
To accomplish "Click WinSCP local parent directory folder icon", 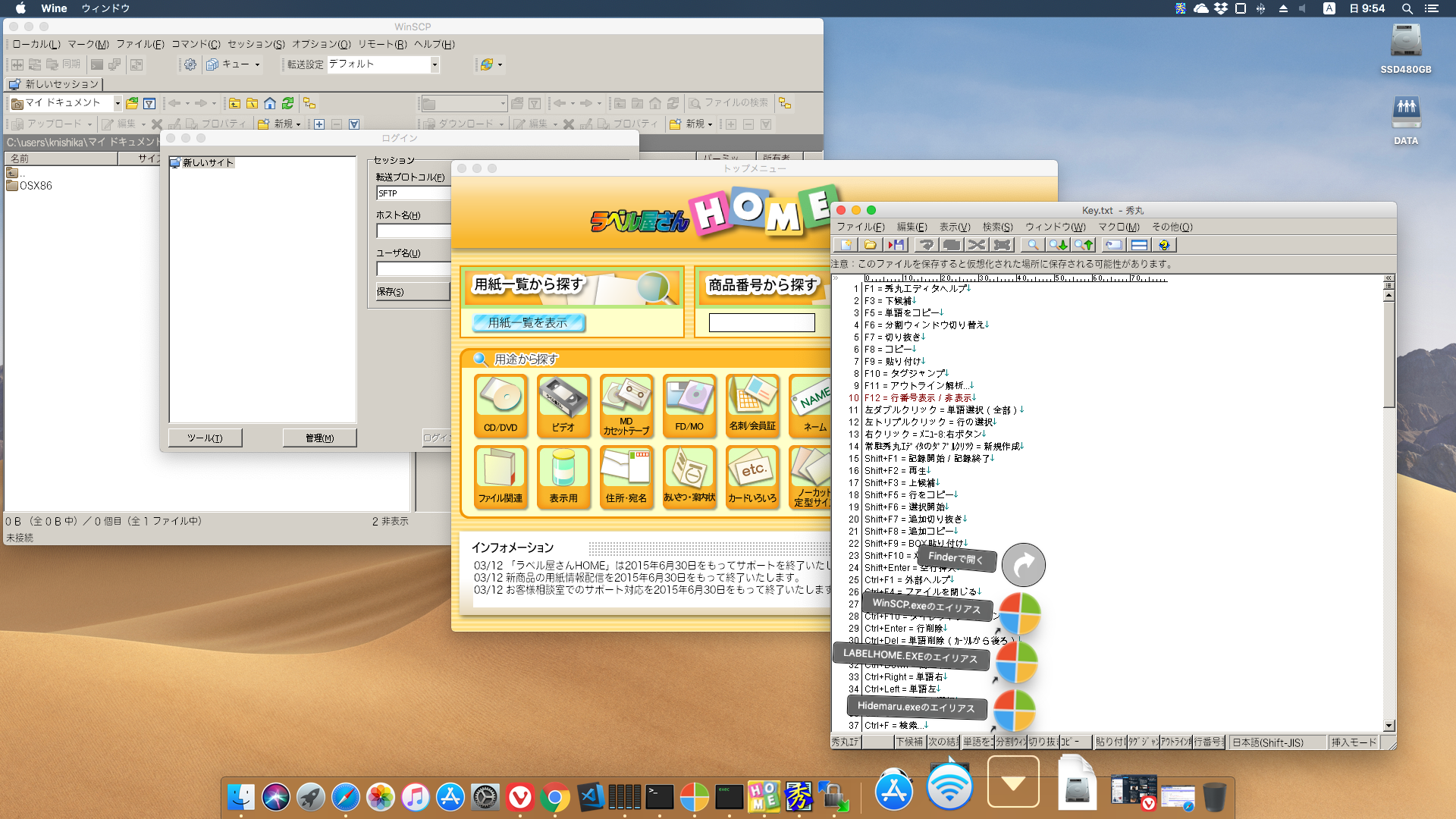I will [x=235, y=103].
